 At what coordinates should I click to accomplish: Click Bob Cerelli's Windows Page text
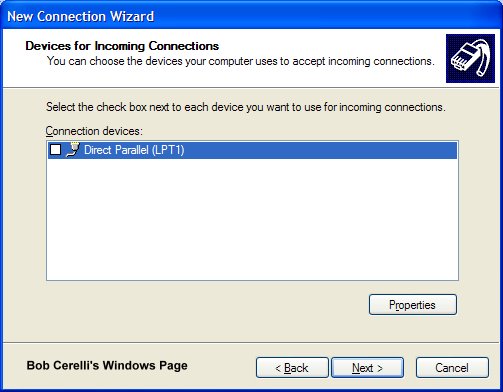click(107, 365)
